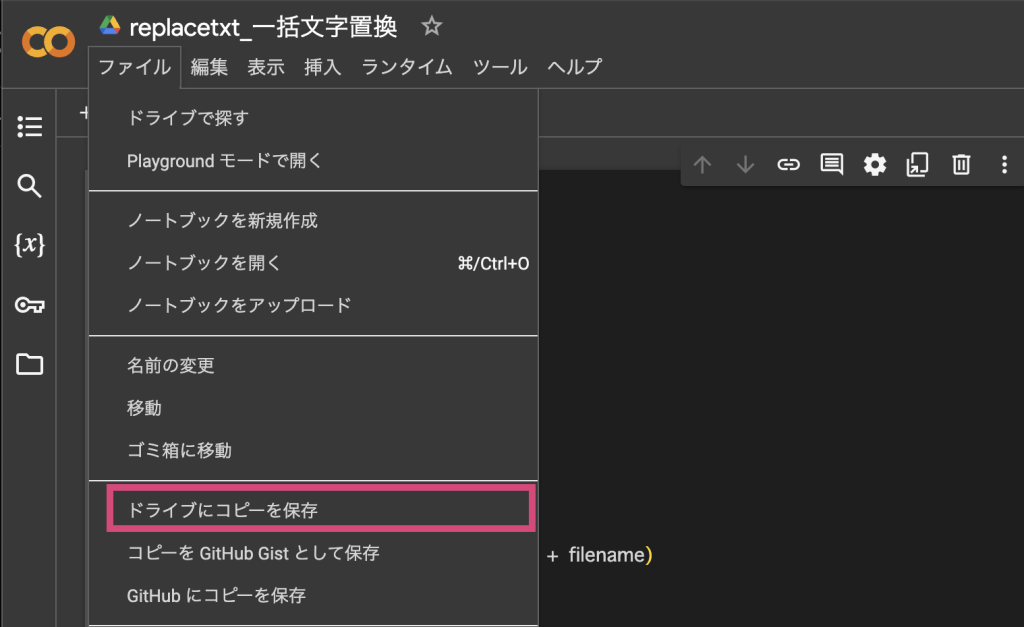Mirror cell in tab icon
The image size is (1024, 627).
918,165
